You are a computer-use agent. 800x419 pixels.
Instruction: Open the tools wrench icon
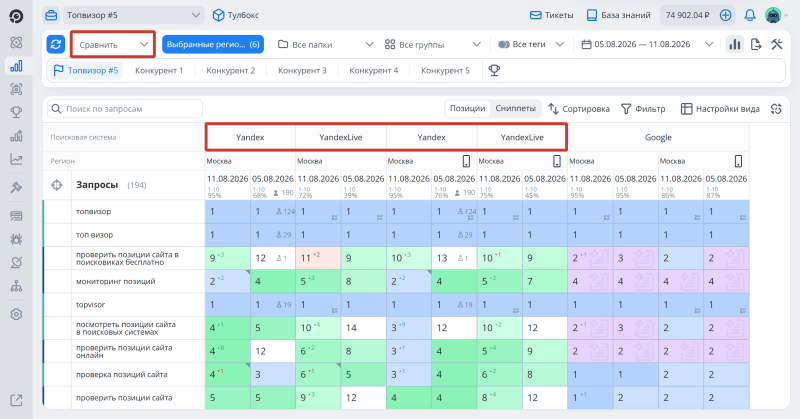tap(777, 44)
